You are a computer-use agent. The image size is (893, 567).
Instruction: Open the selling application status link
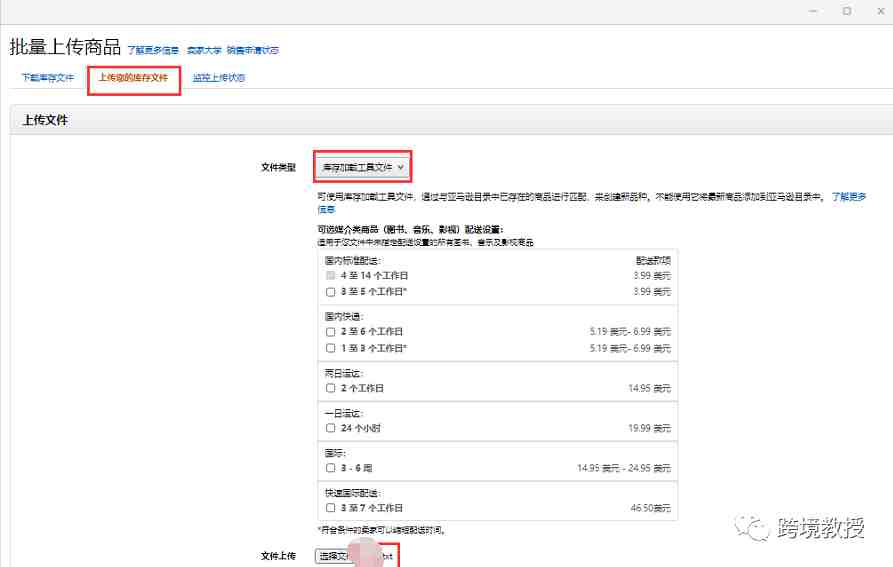(253, 50)
